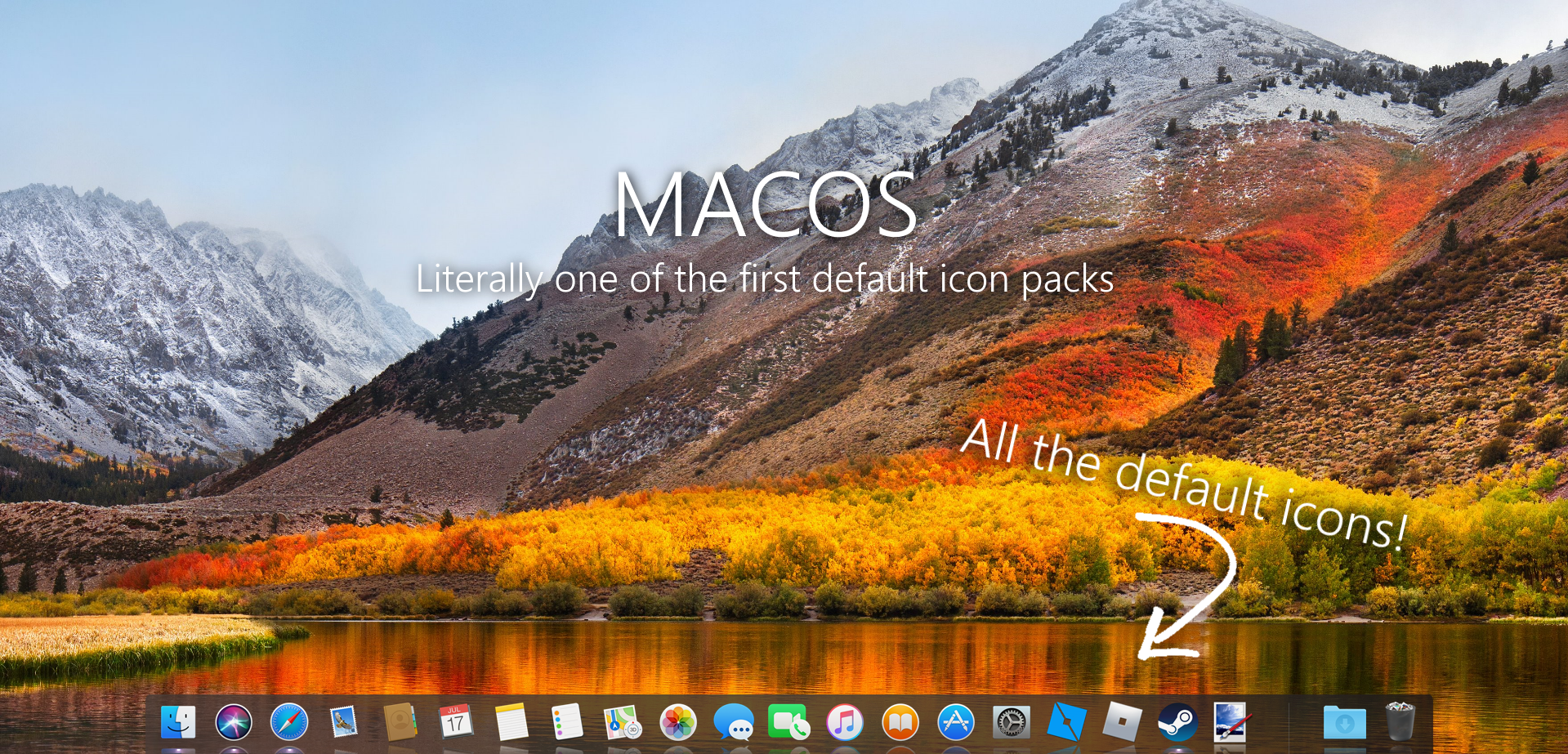Open the brown Contacts book icon
Viewport: 1568px width, 754px height.
pos(400,722)
